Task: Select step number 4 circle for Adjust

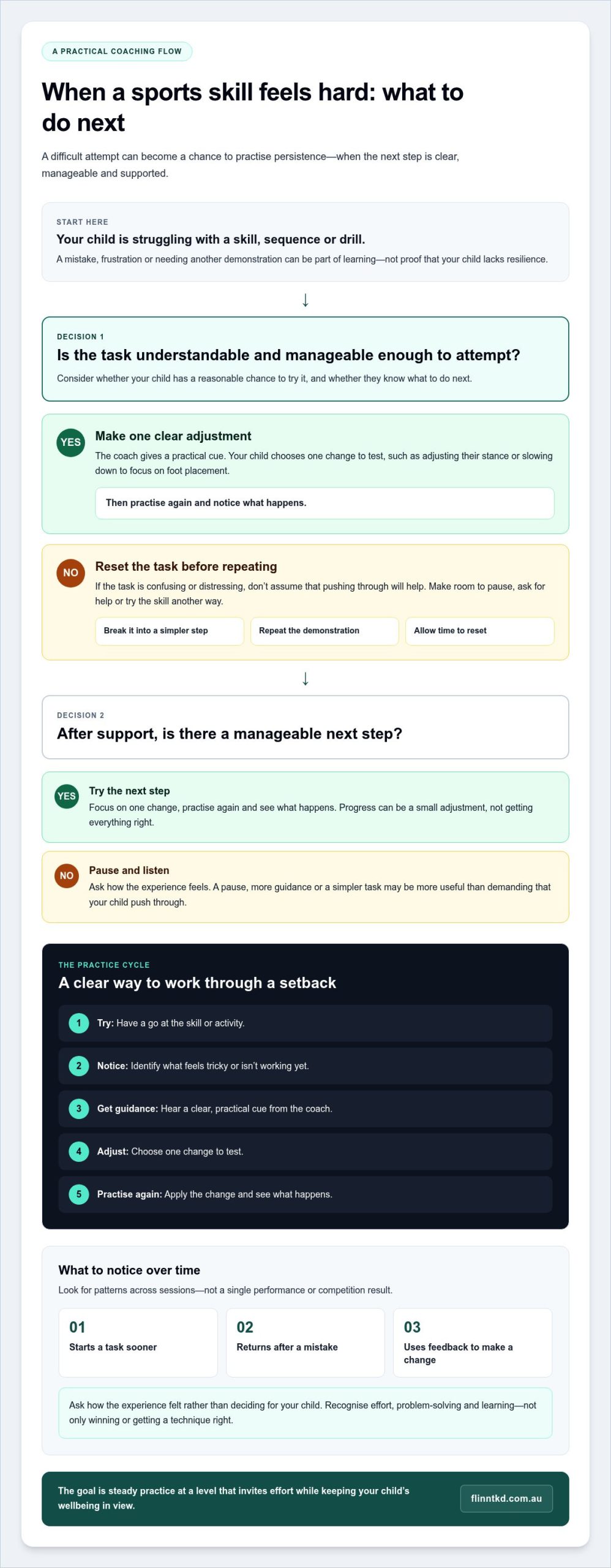Action: point(78,1151)
